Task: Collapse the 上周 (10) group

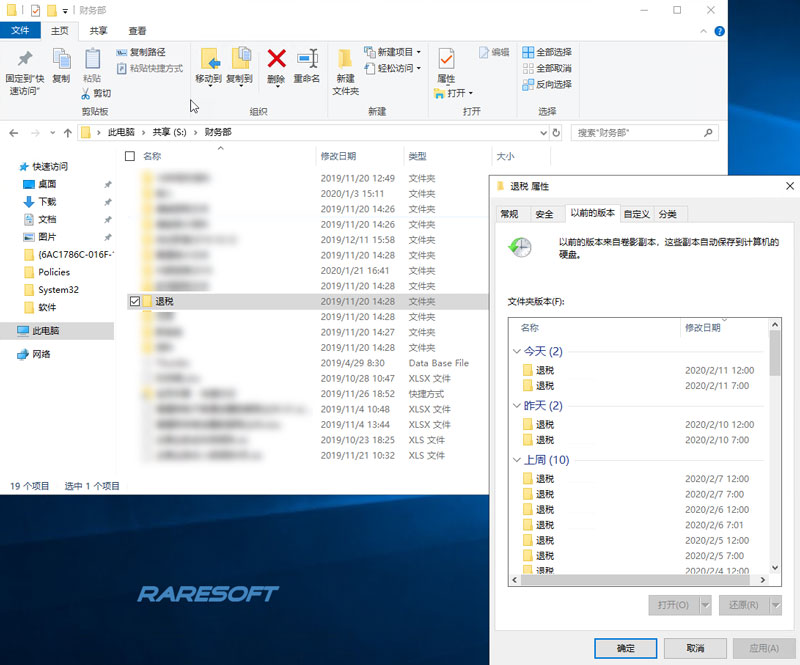Action: click(x=517, y=460)
